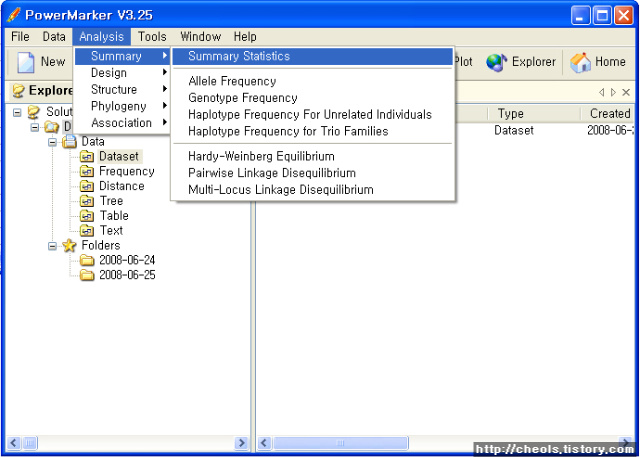Click the right pane scrollbar left arrow
The height and width of the screenshot is (457, 640).
coord(264,443)
